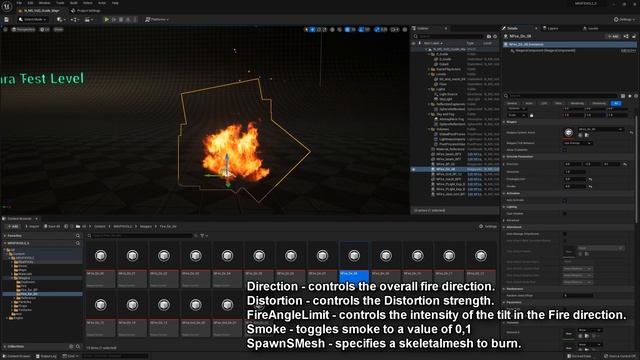
Task: Click the Play in editor button
Action: pos(107,19)
